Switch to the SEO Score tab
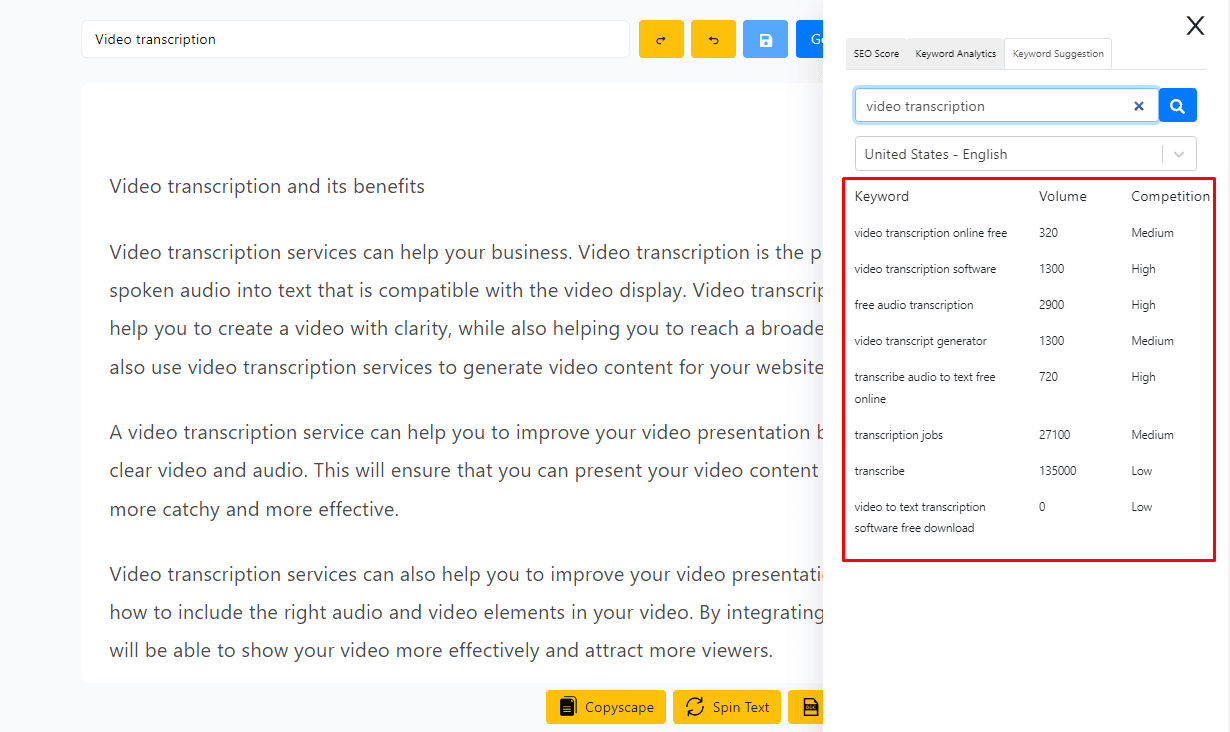The height and width of the screenshot is (732, 1230). [876, 54]
